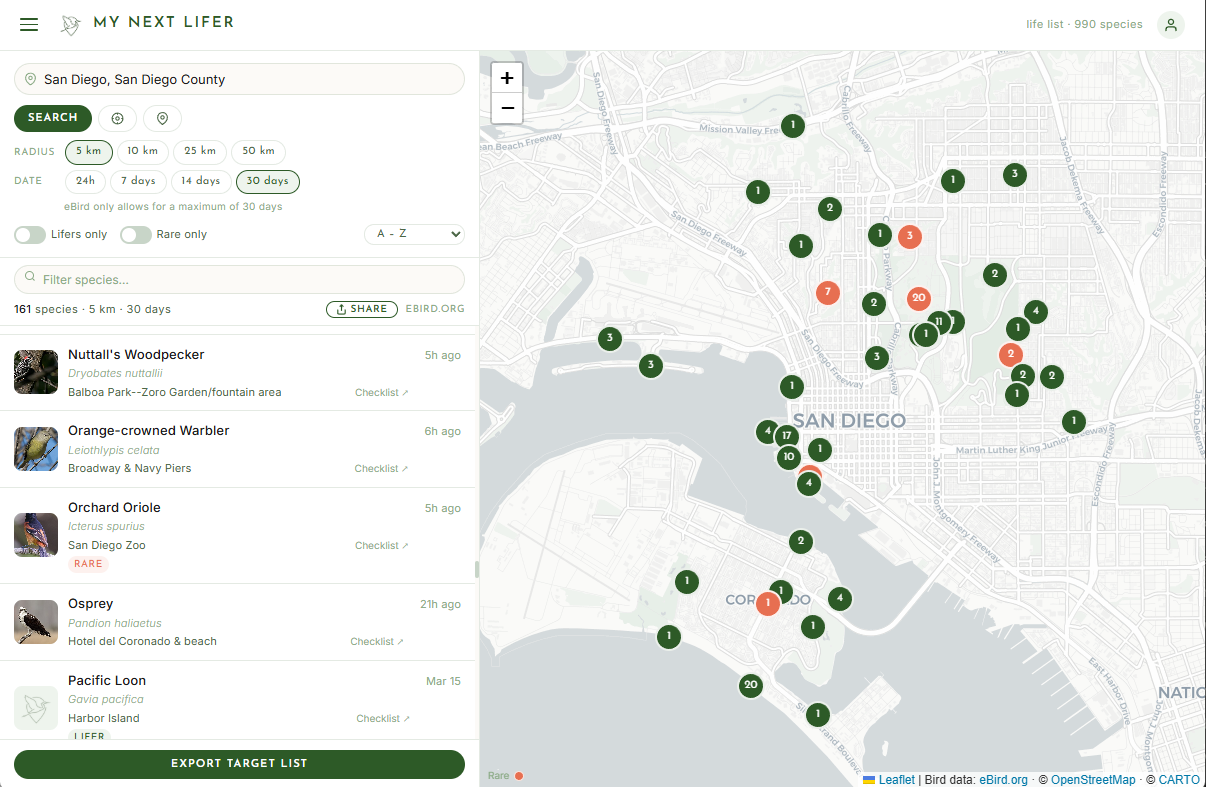The image size is (1206, 787).
Task: Open the OpenStreetMap attribution link
Action: (x=1093, y=779)
